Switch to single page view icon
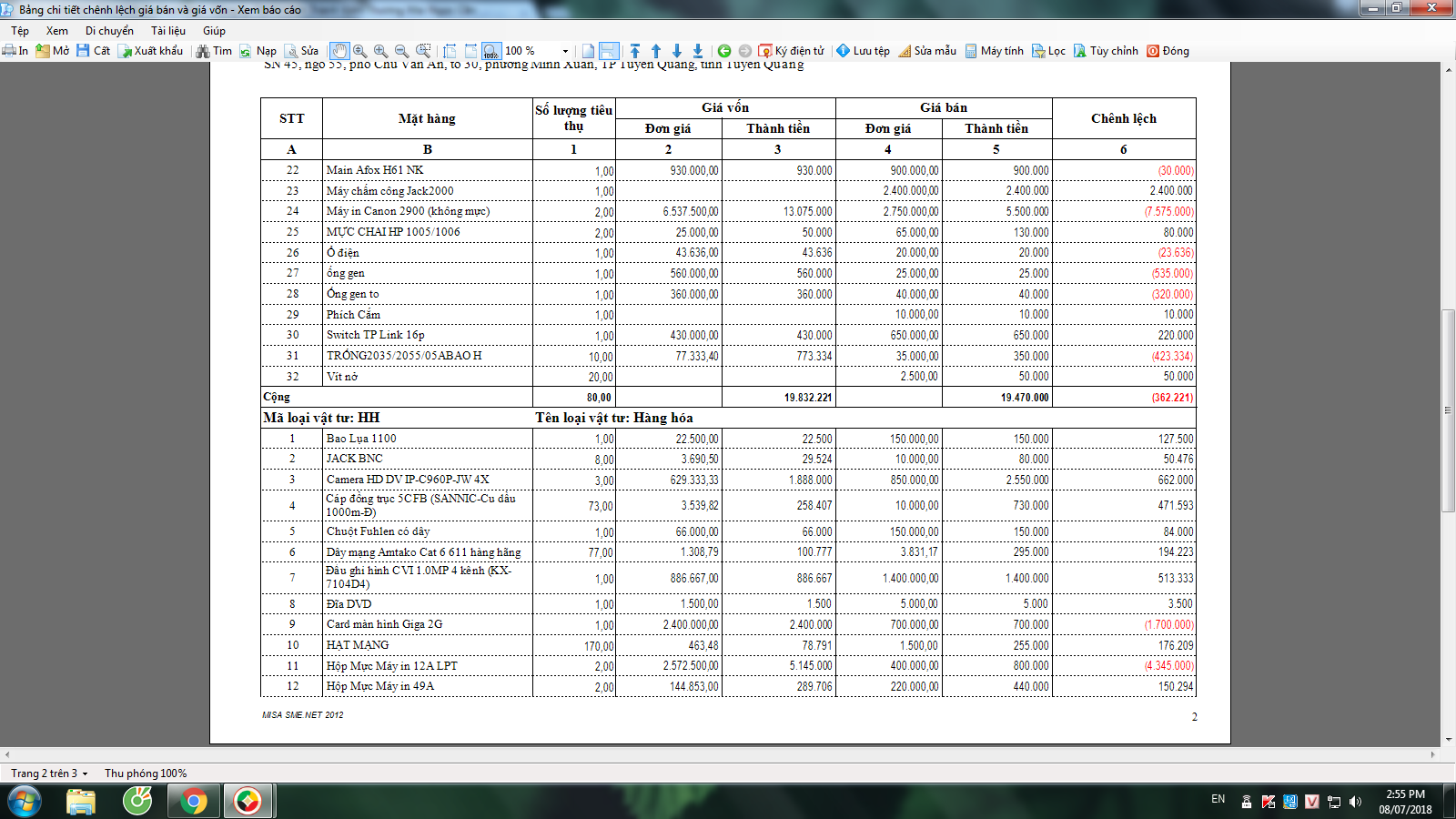 pos(588,51)
